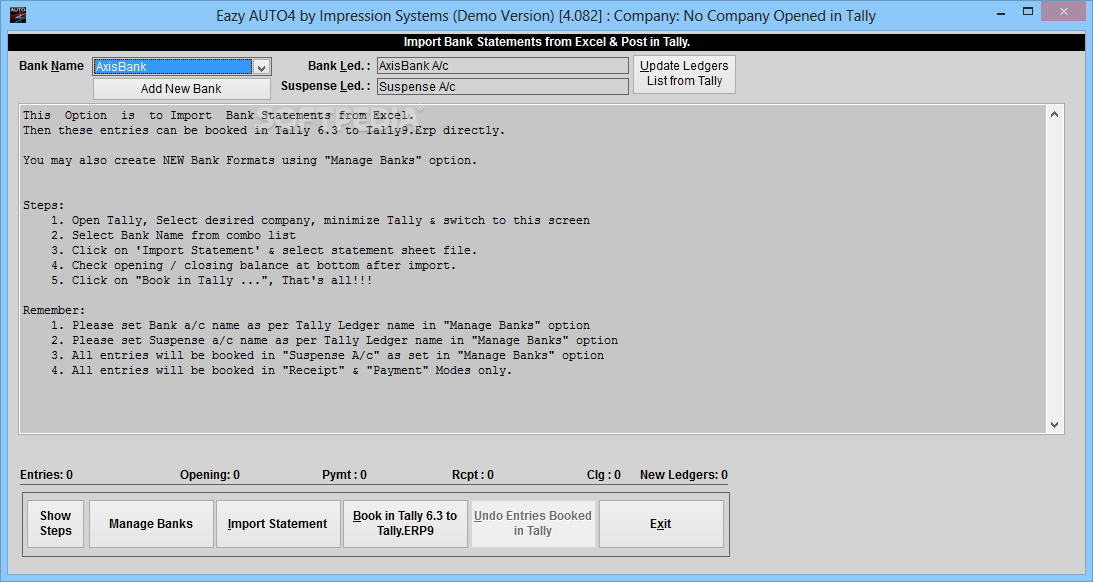Click the 'Remember:' heading in instructions
Image resolution: width=1093 pixels, height=582 pixels.
[54, 310]
